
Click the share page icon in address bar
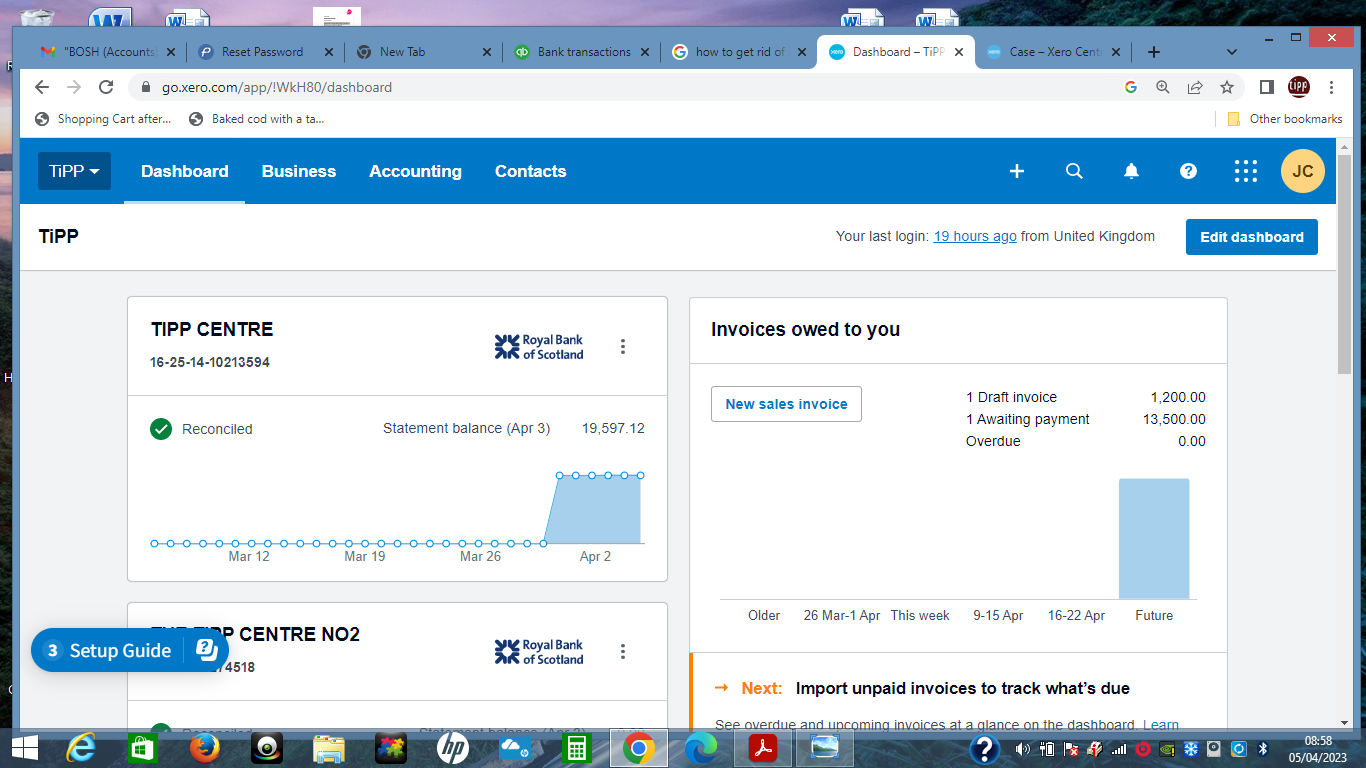pyautogui.click(x=1195, y=87)
